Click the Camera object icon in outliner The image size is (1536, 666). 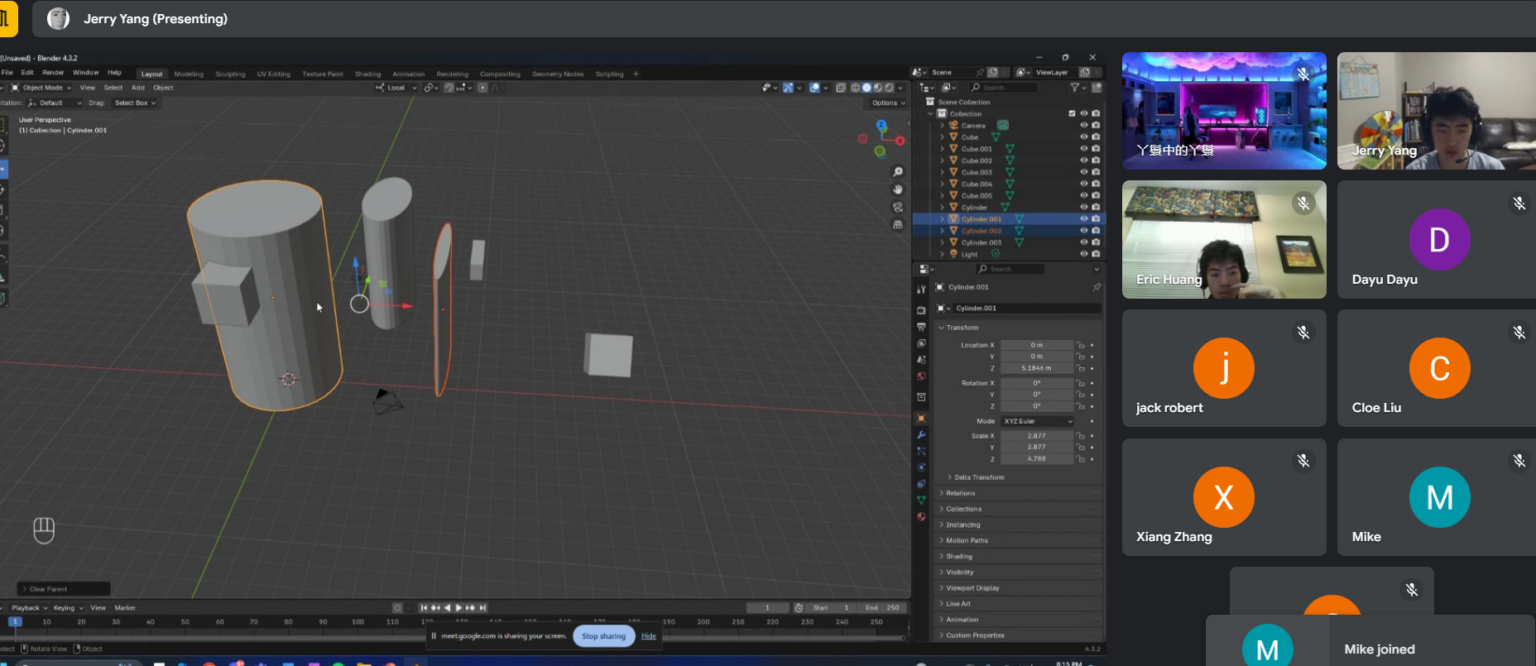[953, 125]
